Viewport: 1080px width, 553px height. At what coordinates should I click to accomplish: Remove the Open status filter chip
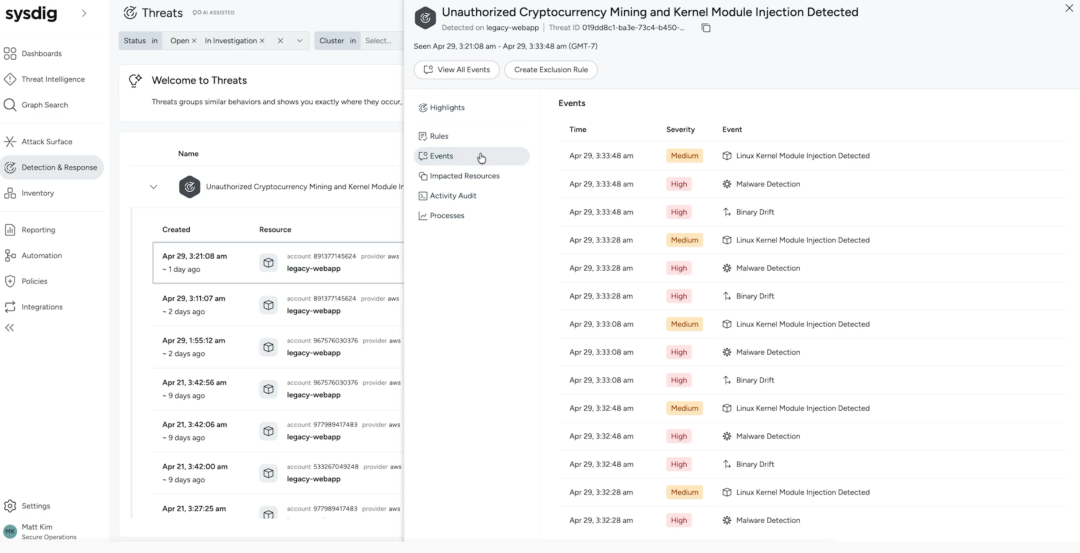pyautogui.click(x=194, y=41)
